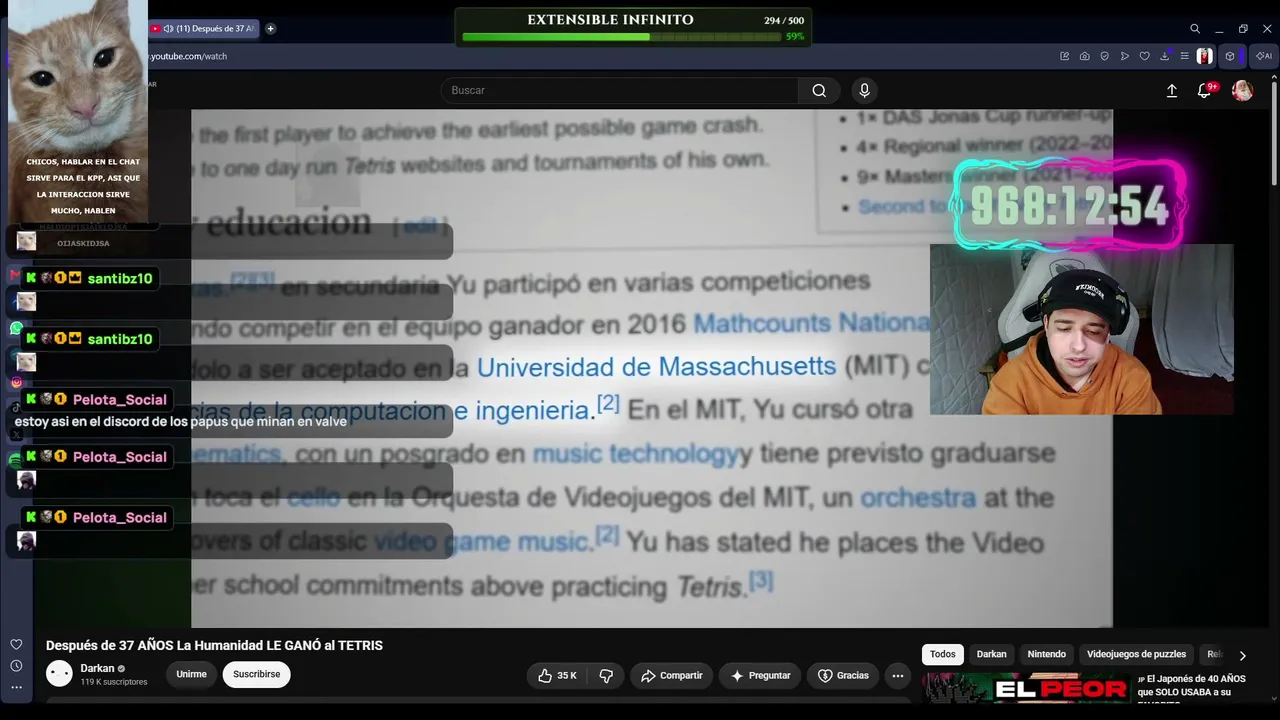Open the browser AI assistant button

tap(1264, 56)
